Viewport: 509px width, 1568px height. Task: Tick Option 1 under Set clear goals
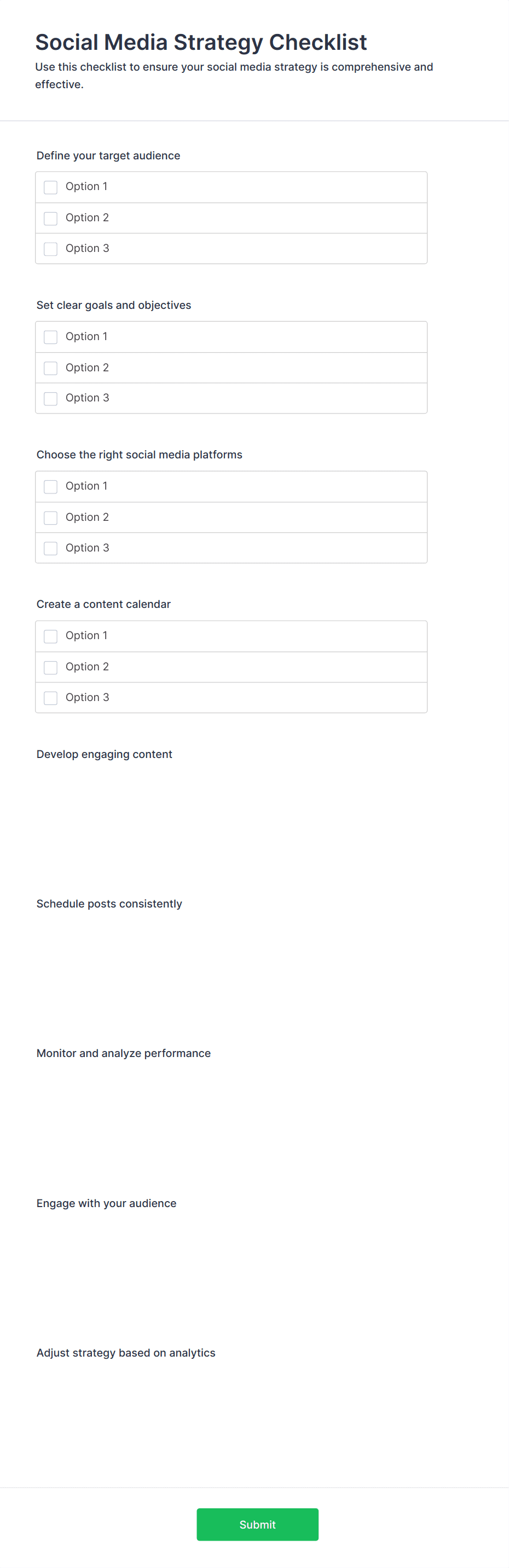point(50,337)
